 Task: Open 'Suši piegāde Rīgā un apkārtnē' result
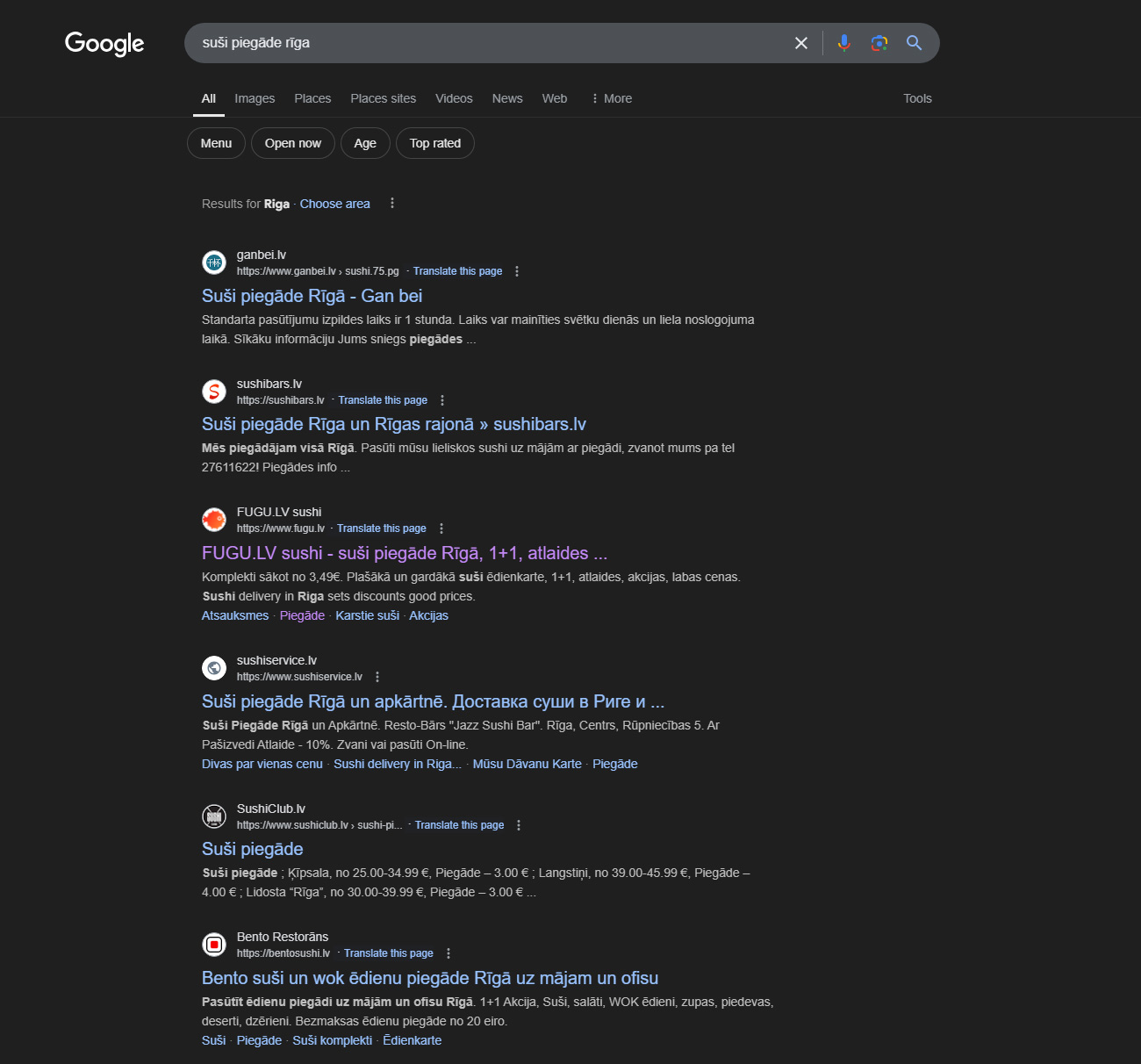pos(434,701)
